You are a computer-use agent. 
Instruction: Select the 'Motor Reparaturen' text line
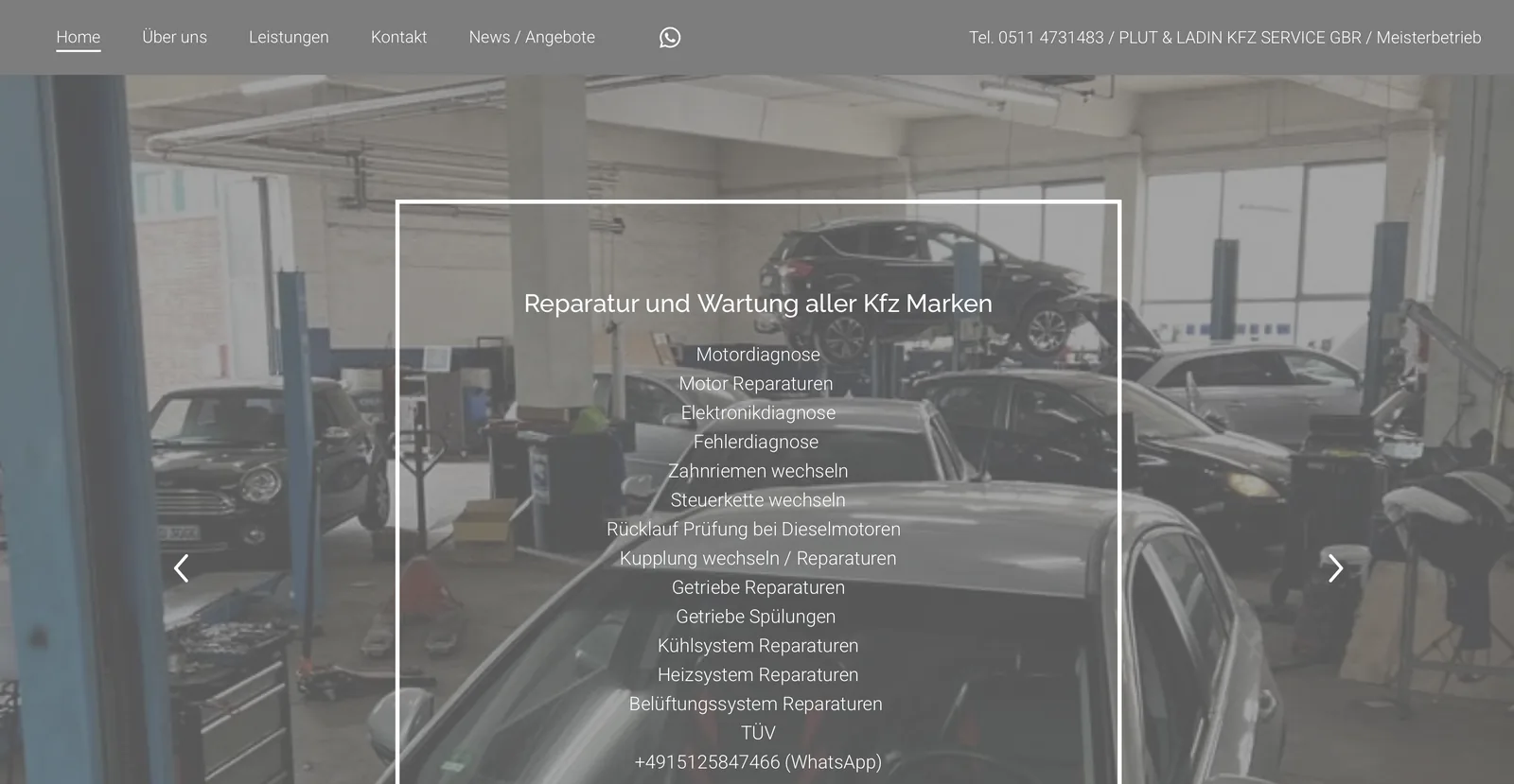756,384
